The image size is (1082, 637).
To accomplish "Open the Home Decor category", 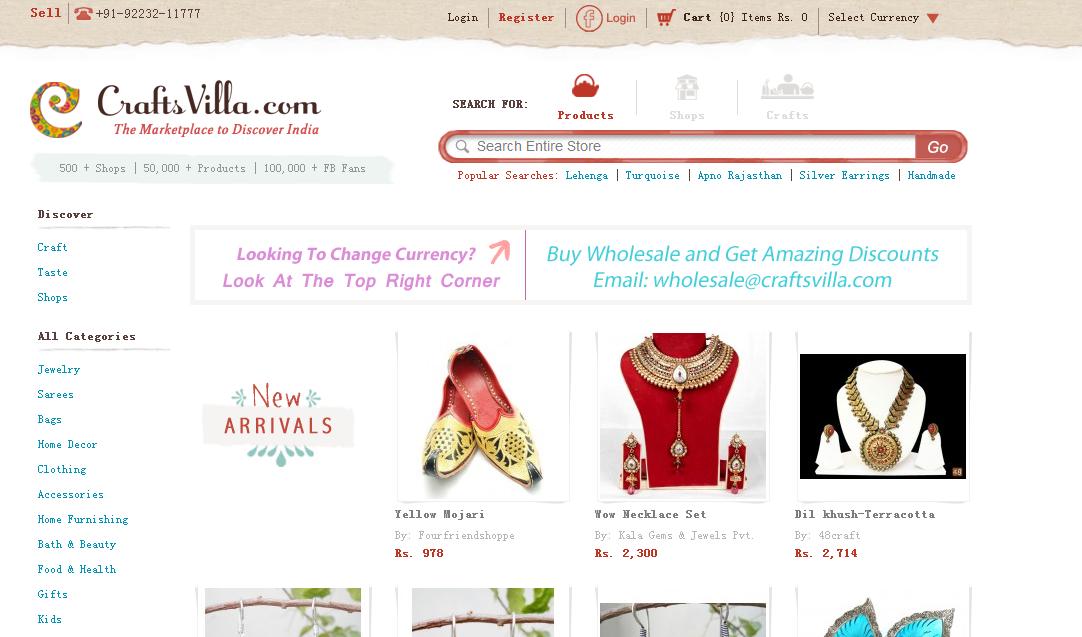I will click(x=67, y=444).
